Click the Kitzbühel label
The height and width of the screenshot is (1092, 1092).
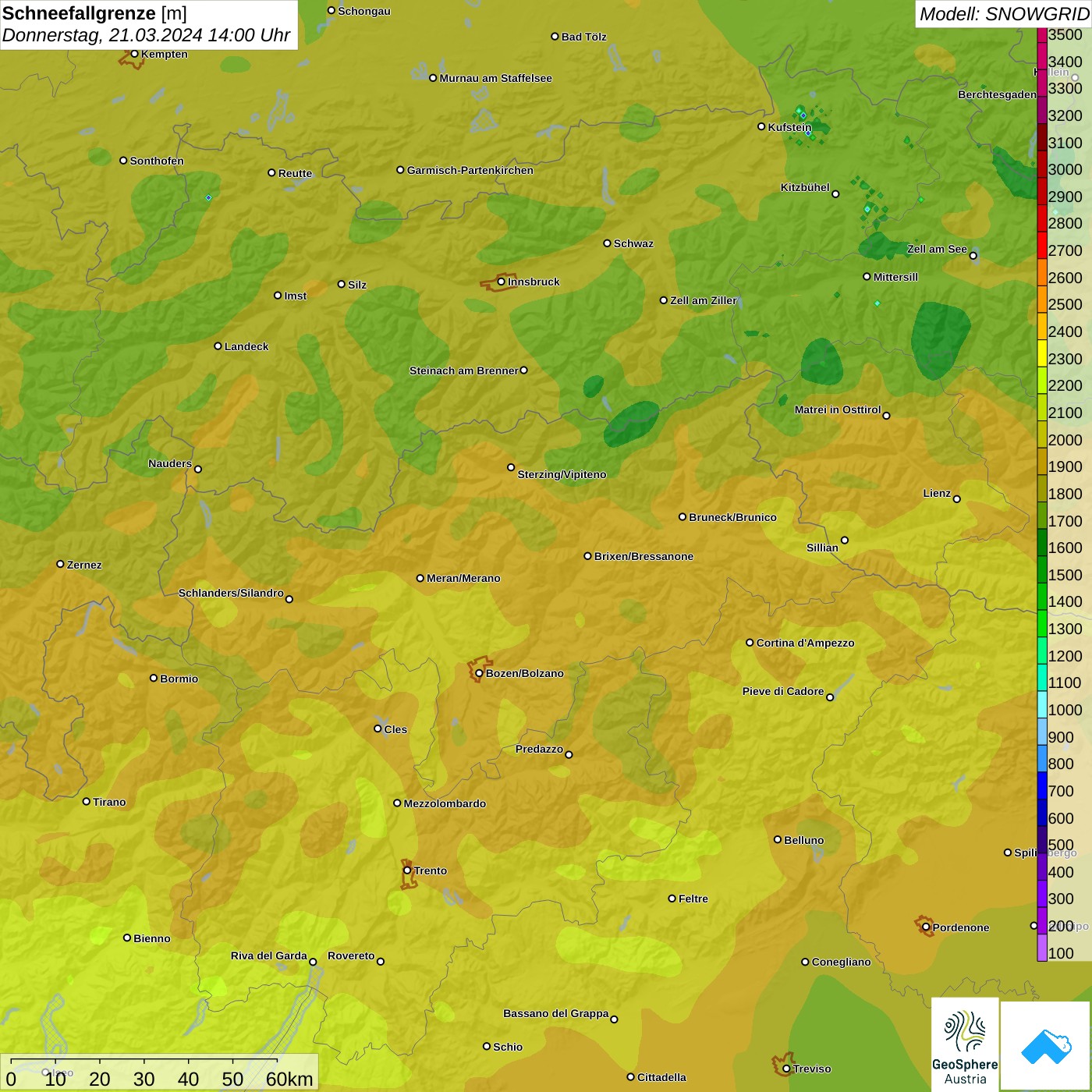click(x=805, y=187)
